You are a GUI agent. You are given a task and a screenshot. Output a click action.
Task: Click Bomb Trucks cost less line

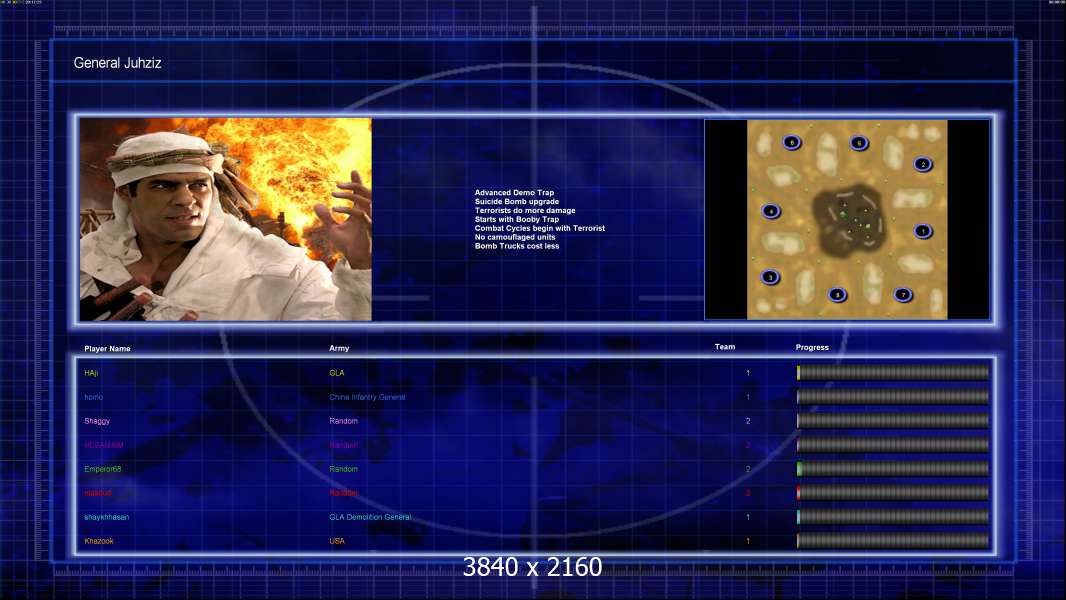pos(517,246)
